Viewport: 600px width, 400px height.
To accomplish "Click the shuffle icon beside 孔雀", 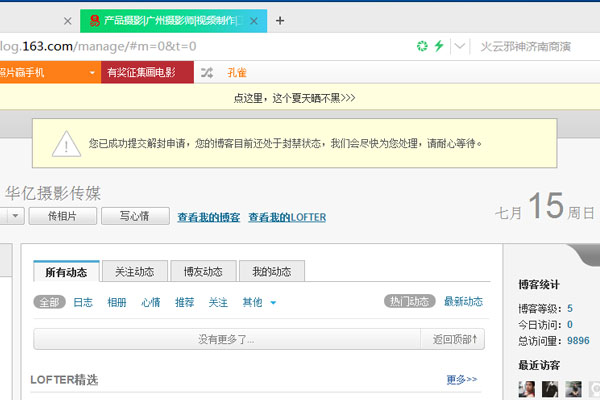I will click(206, 72).
